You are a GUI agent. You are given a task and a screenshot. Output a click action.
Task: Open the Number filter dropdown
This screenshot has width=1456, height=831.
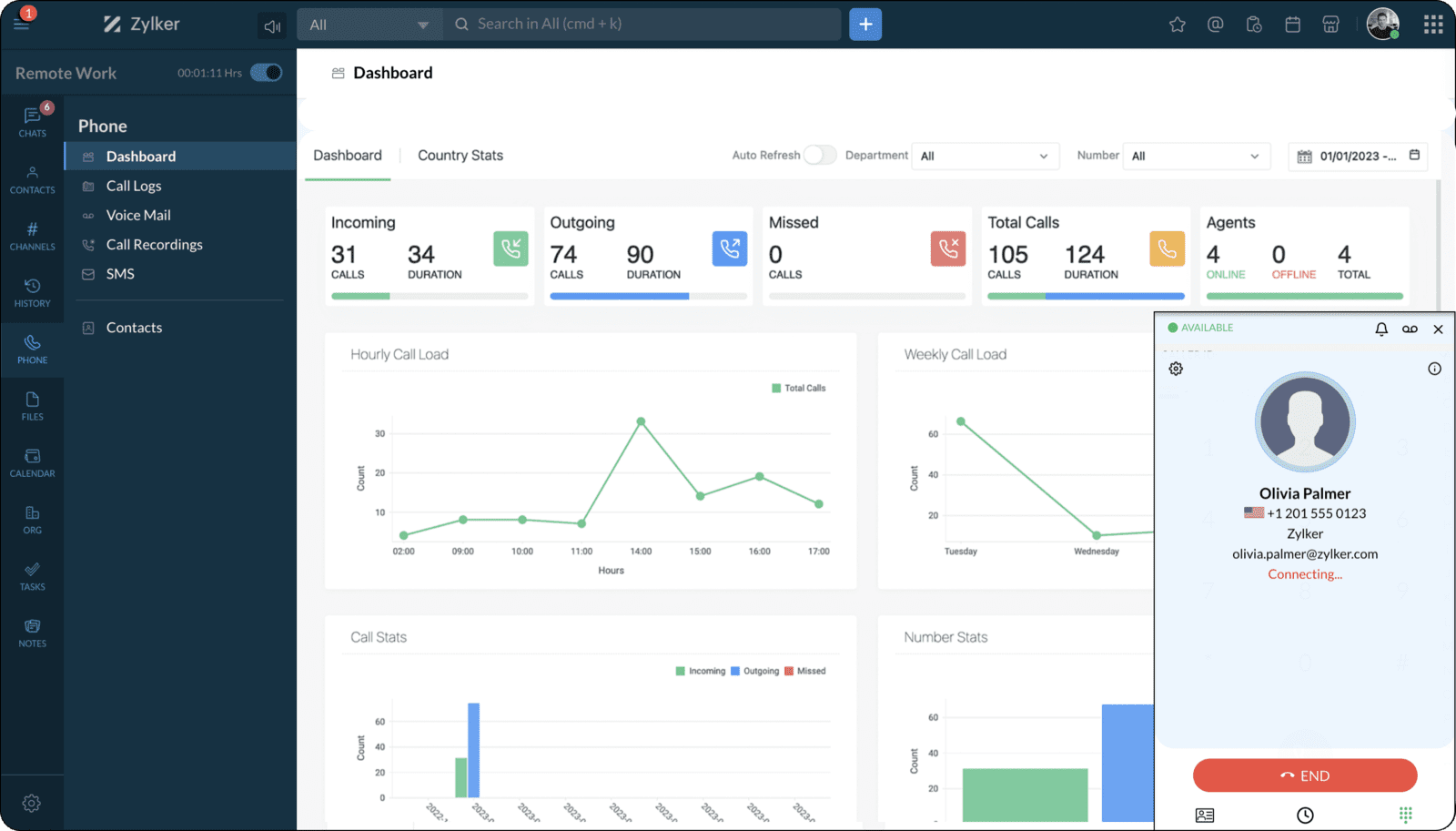point(1195,156)
